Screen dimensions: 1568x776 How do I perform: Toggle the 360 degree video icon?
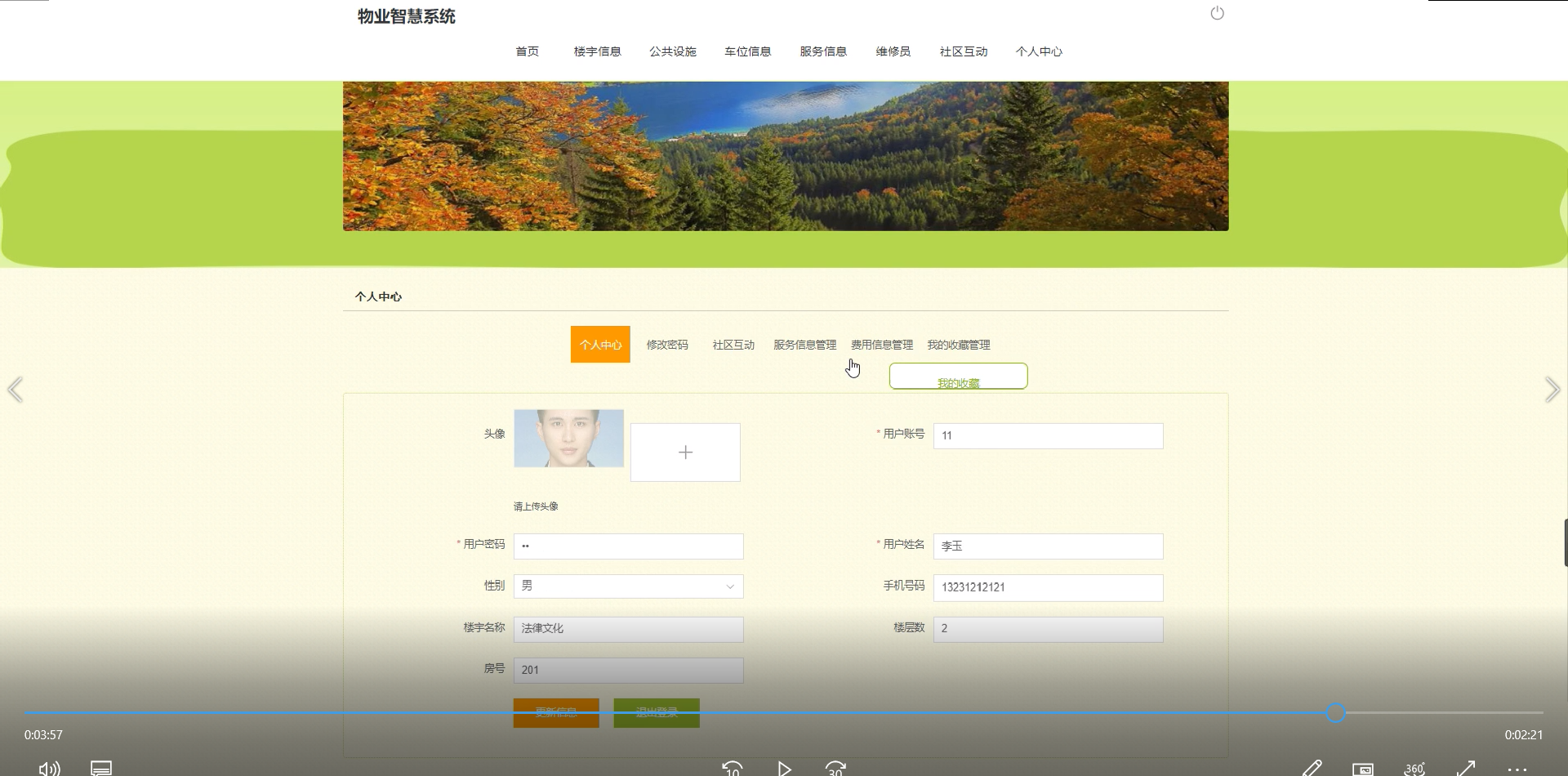point(1414,769)
